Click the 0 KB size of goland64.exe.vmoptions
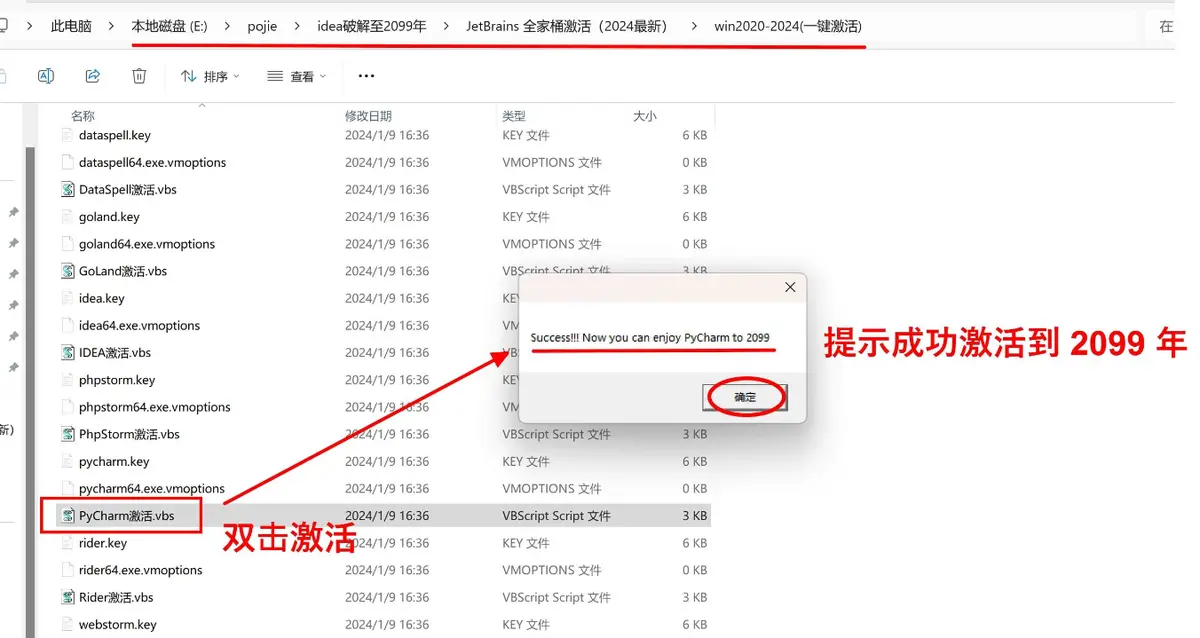This screenshot has height=638, width=1200. (x=695, y=244)
